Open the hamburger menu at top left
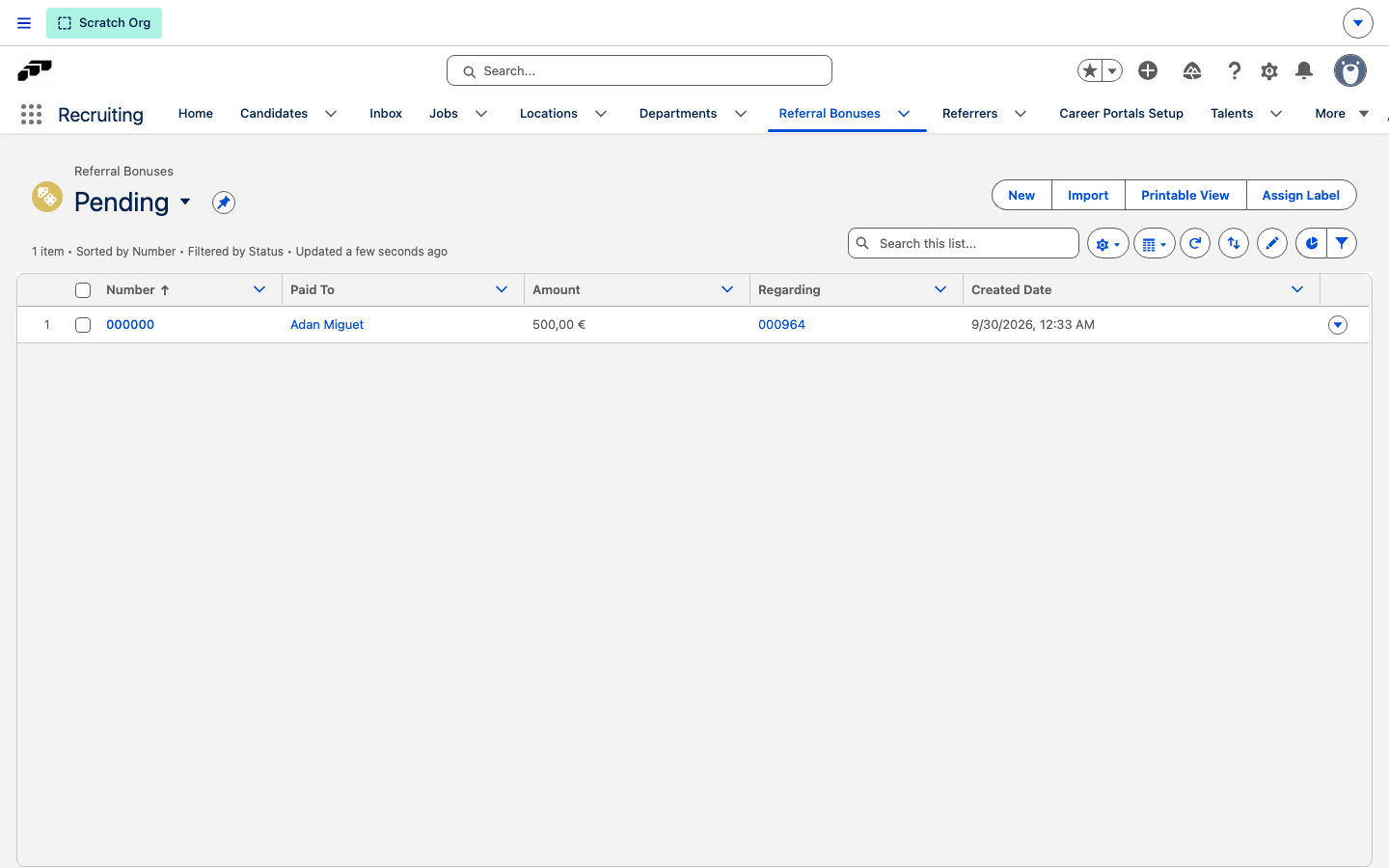Image resolution: width=1389 pixels, height=868 pixels. pyautogui.click(x=24, y=23)
